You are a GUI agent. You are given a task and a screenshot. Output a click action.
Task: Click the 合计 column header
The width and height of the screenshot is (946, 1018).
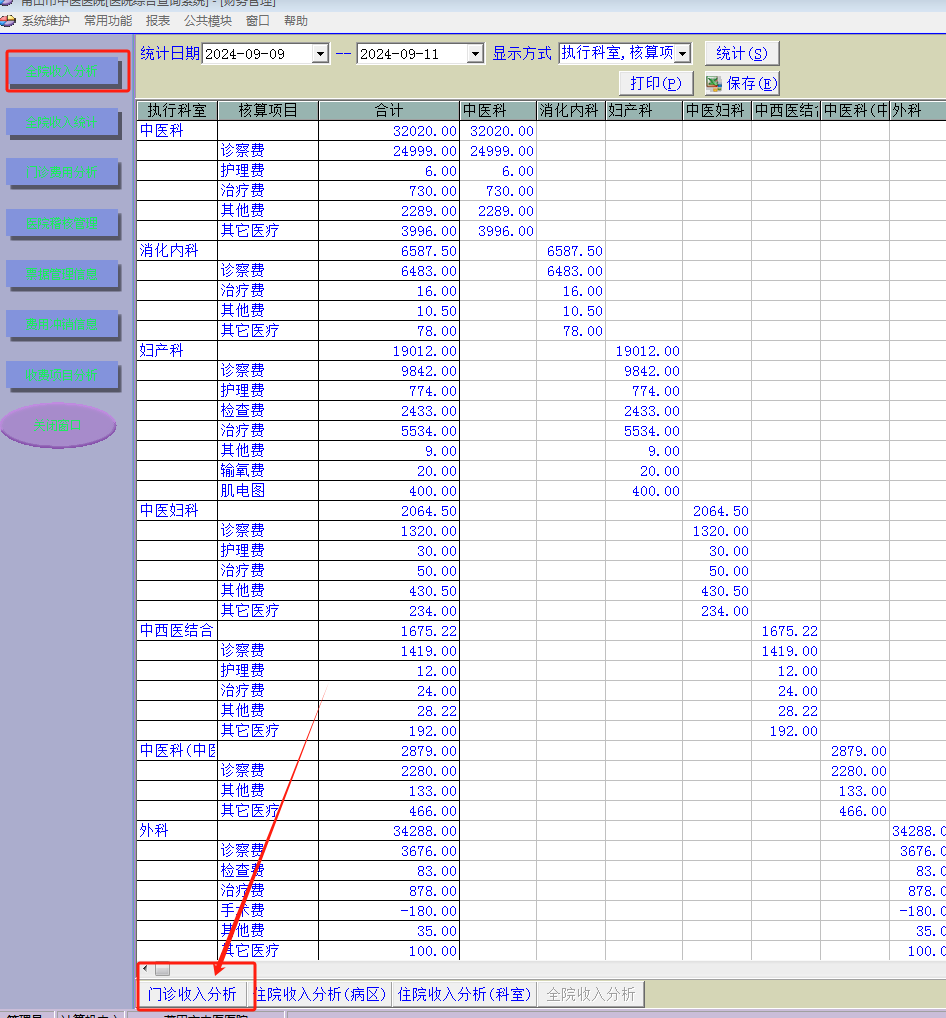click(x=389, y=110)
